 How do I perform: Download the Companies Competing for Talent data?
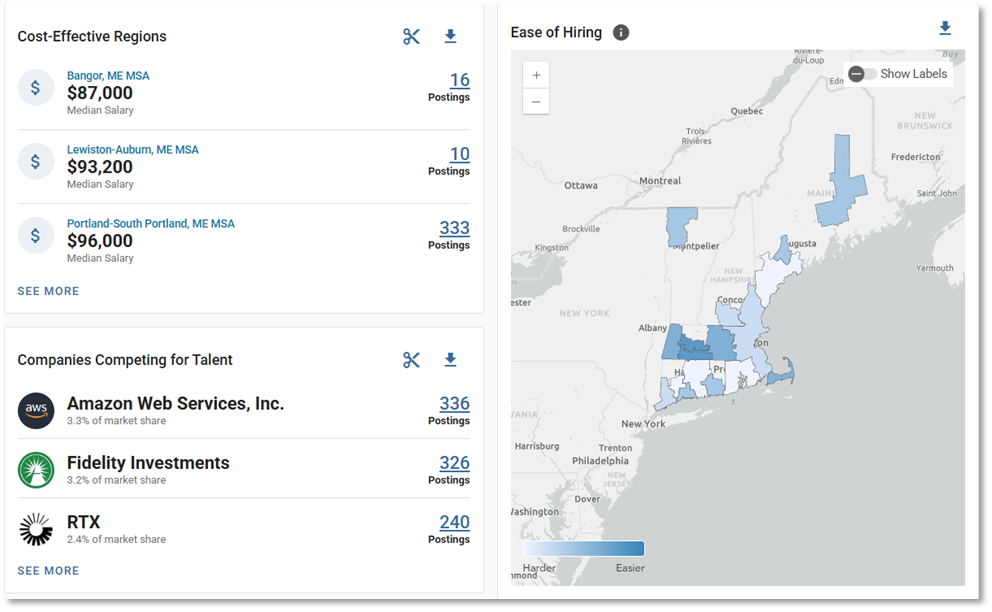click(x=450, y=359)
